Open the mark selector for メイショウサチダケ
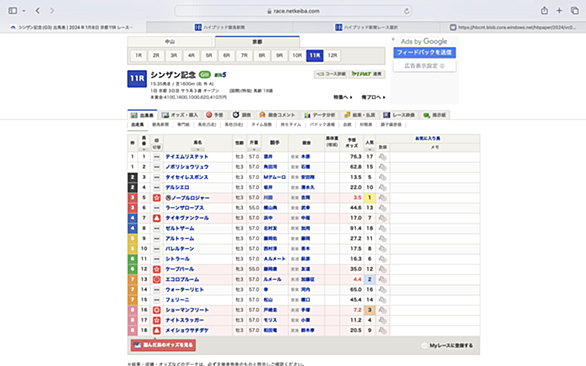The image size is (586, 366). click(157, 330)
